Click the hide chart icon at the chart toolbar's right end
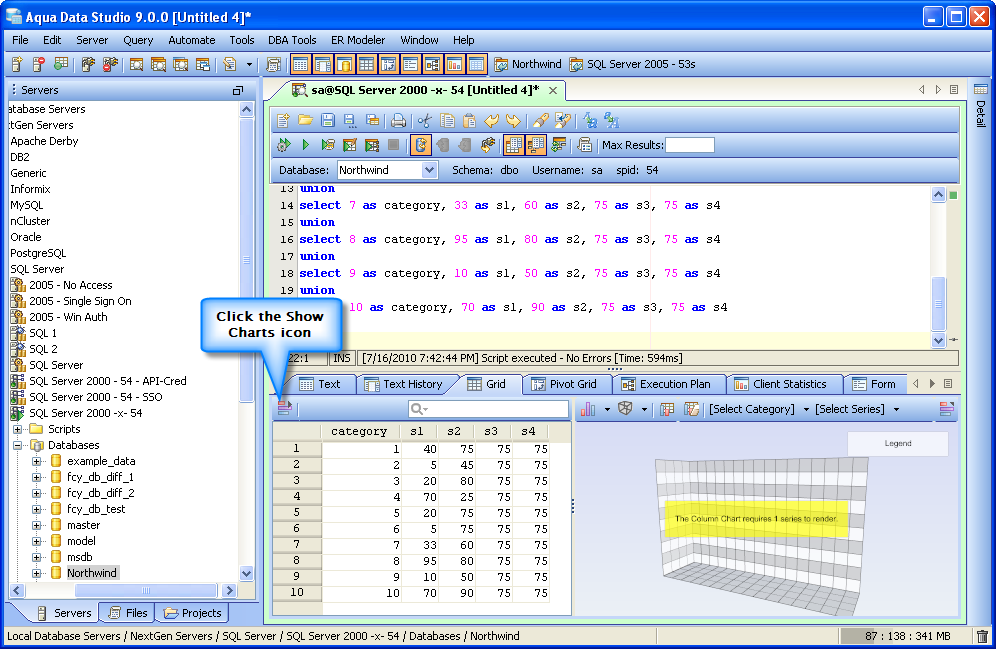 (946, 409)
